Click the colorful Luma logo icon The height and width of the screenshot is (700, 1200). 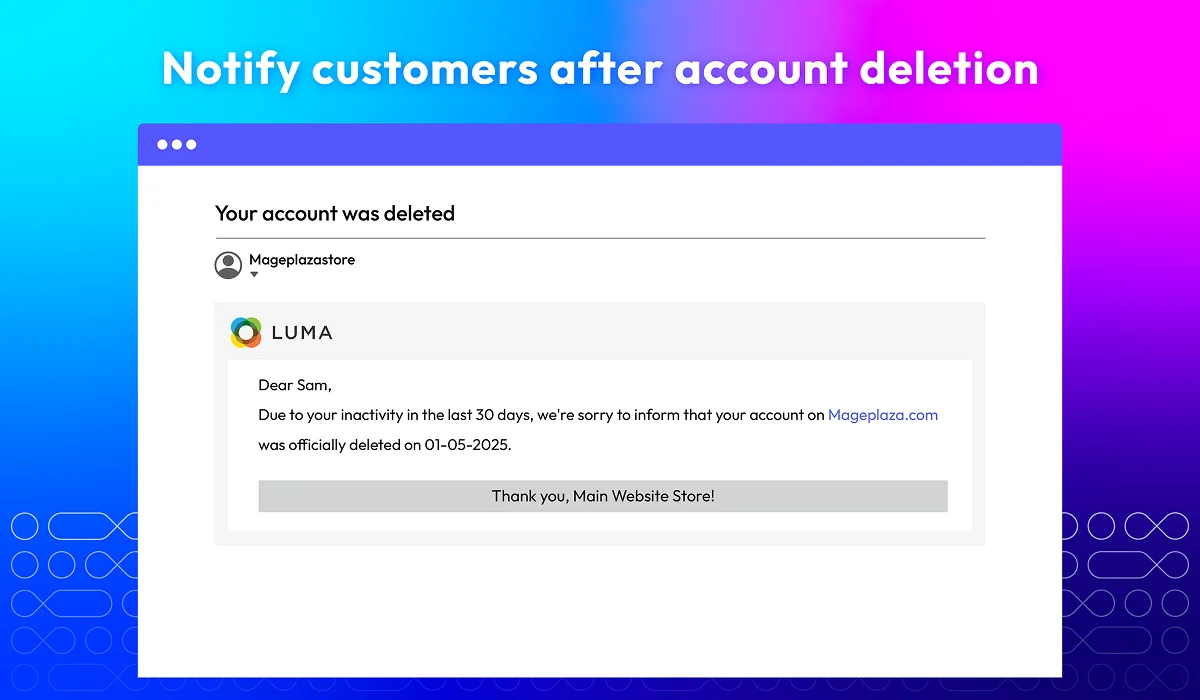(x=246, y=332)
